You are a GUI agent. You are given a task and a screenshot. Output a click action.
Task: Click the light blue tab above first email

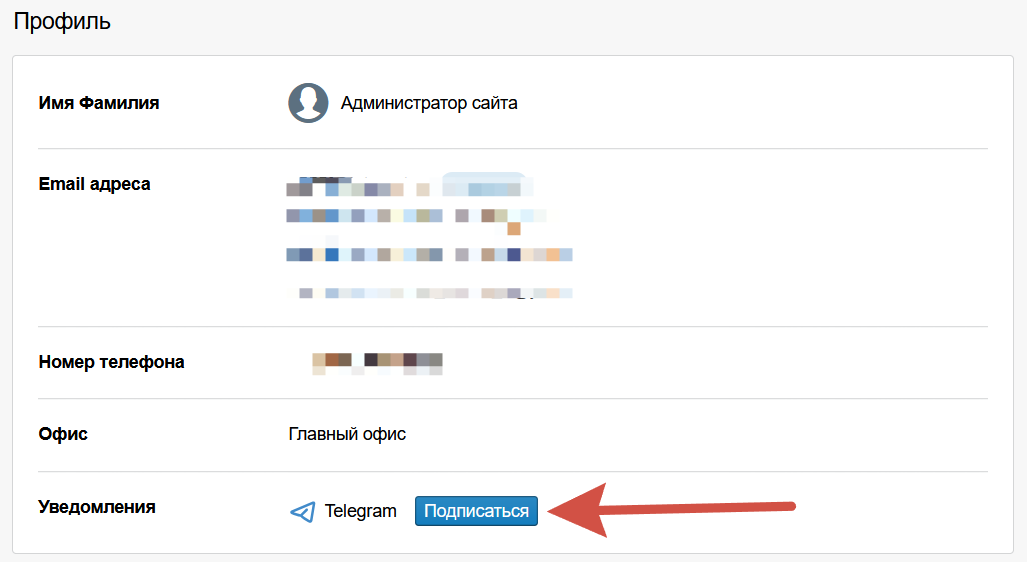point(483,176)
